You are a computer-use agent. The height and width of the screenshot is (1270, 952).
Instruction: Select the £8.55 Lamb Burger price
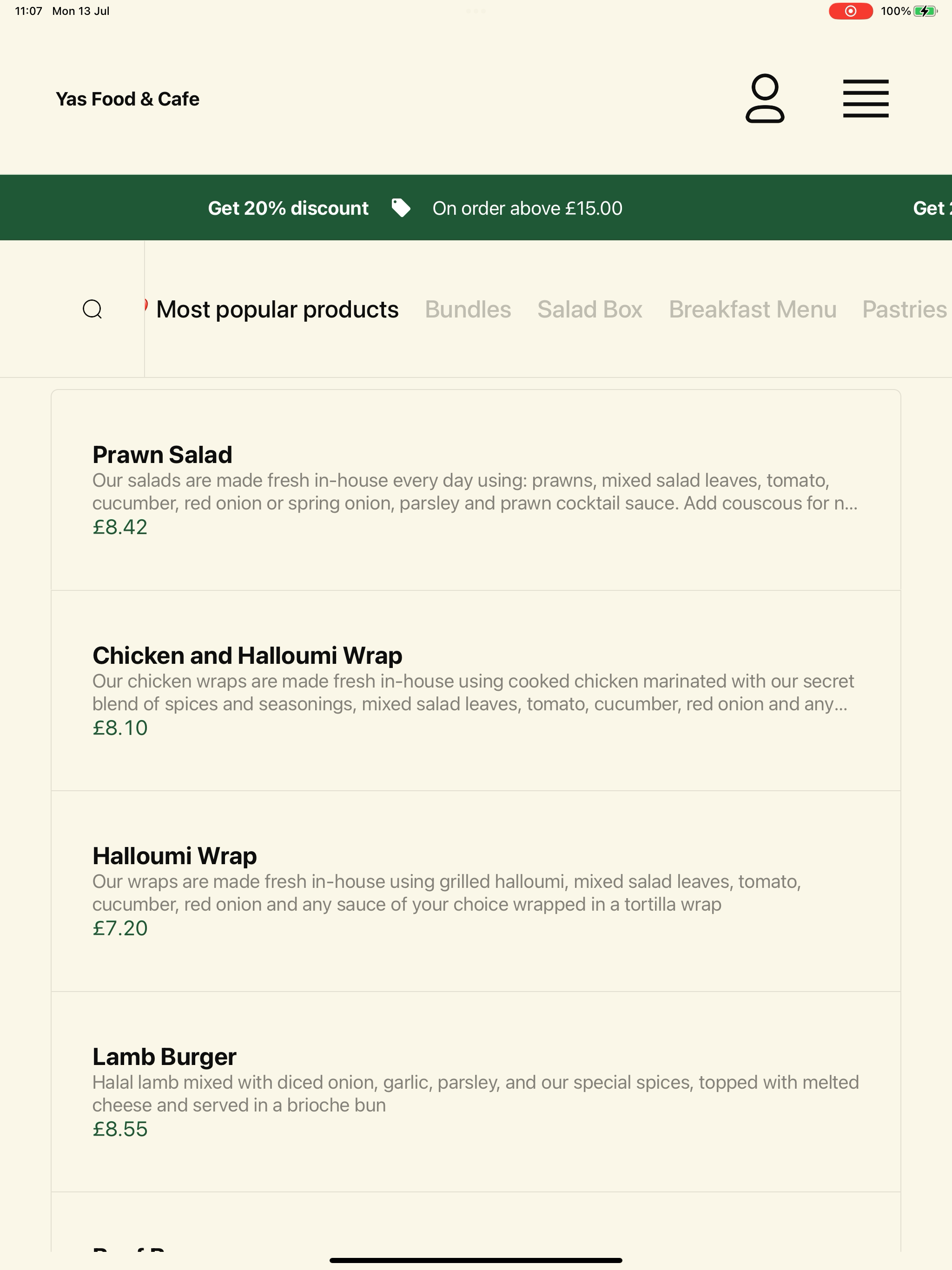pos(120,1129)
